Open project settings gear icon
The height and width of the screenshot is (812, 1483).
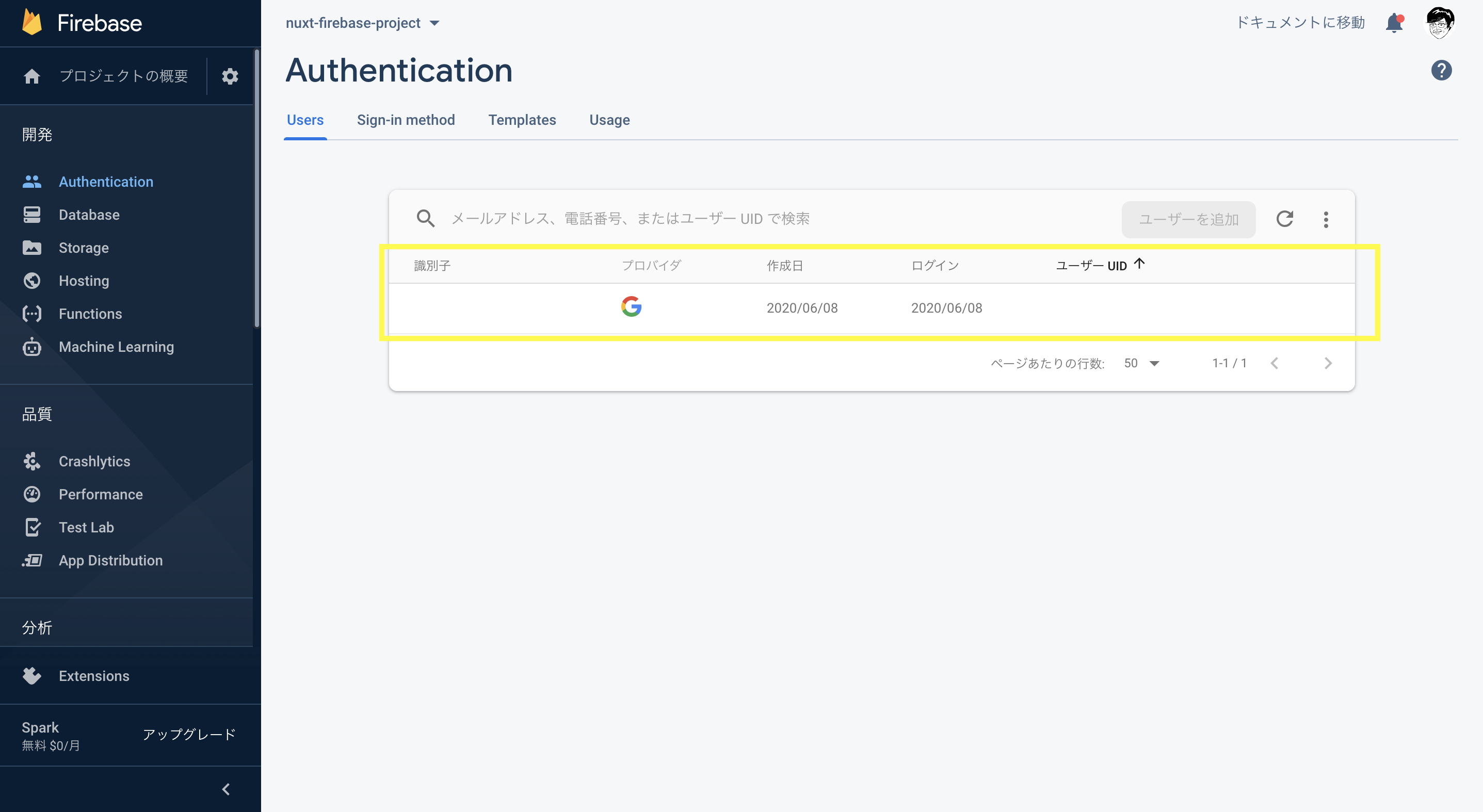230,76
